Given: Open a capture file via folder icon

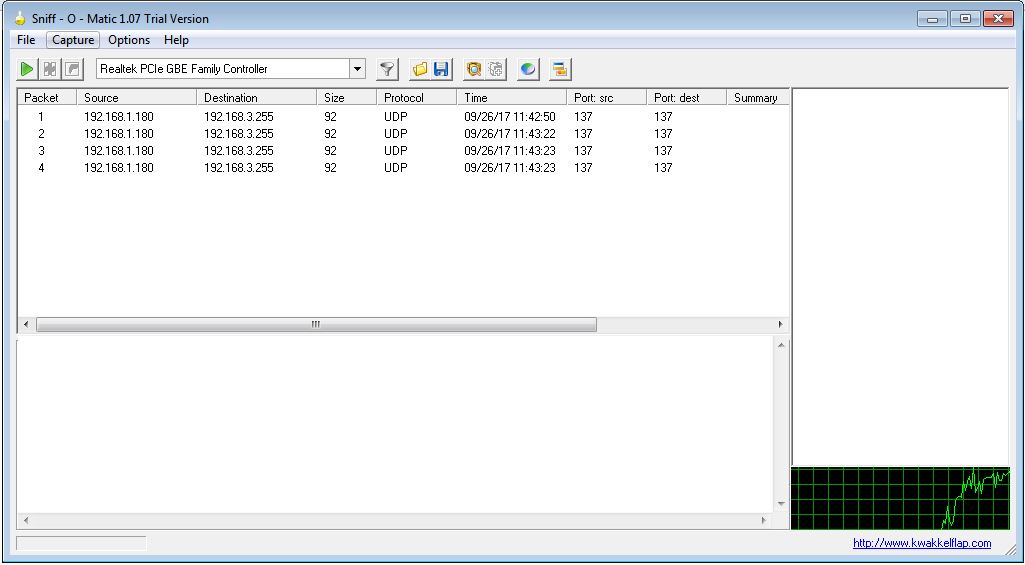Looking at the screenshot, I should pyautogui.click(x=420, y=69).
